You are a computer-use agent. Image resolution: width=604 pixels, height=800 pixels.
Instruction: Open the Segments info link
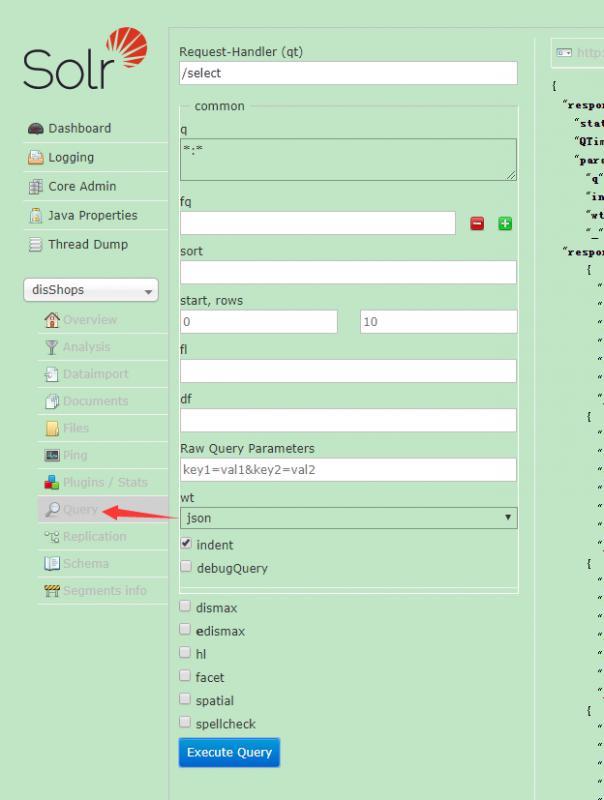(x=105, y=591)
